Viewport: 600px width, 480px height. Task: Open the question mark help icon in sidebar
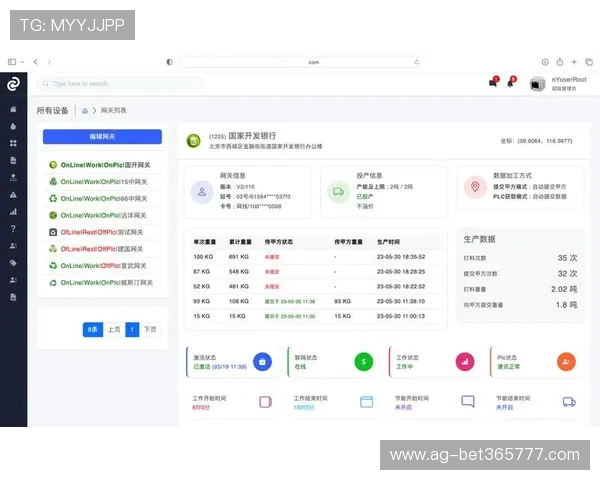[x=13, y=229]
